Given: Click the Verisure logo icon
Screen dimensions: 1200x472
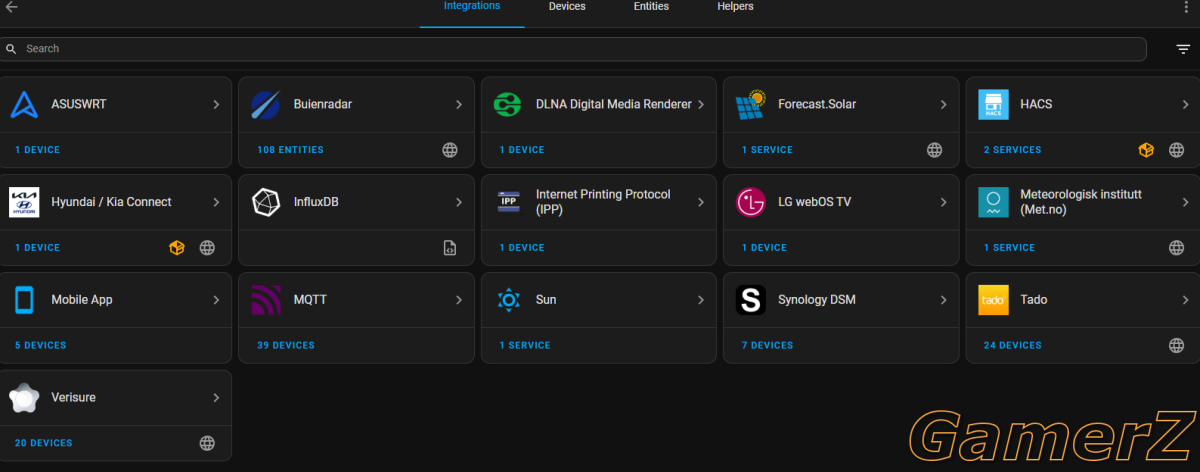Looking at the screenshot, I should [x=24, y=398].
